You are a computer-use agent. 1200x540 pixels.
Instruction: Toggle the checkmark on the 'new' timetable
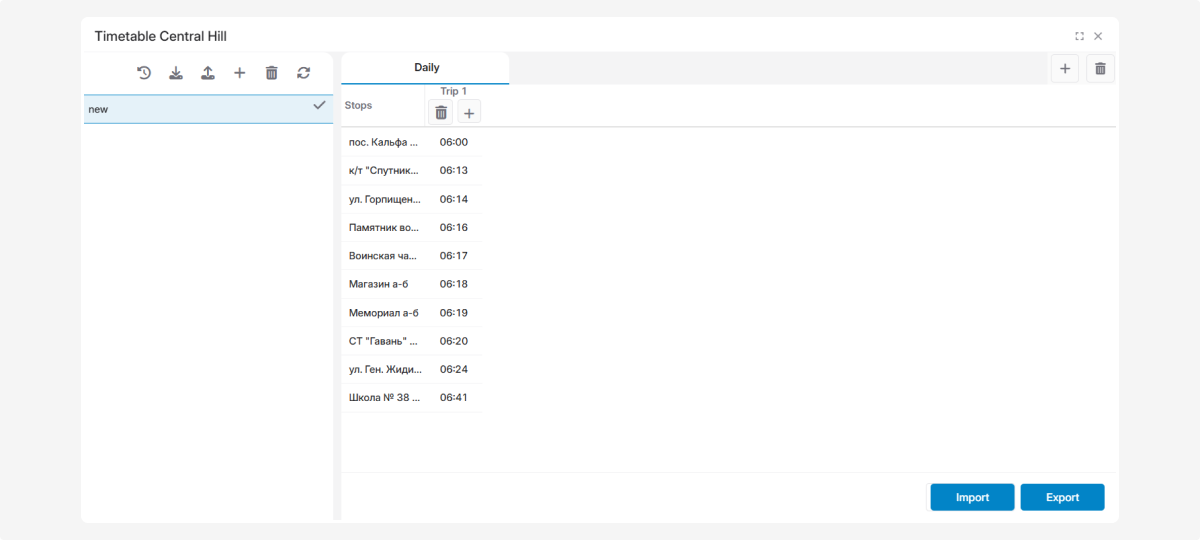tap(320, 105)
